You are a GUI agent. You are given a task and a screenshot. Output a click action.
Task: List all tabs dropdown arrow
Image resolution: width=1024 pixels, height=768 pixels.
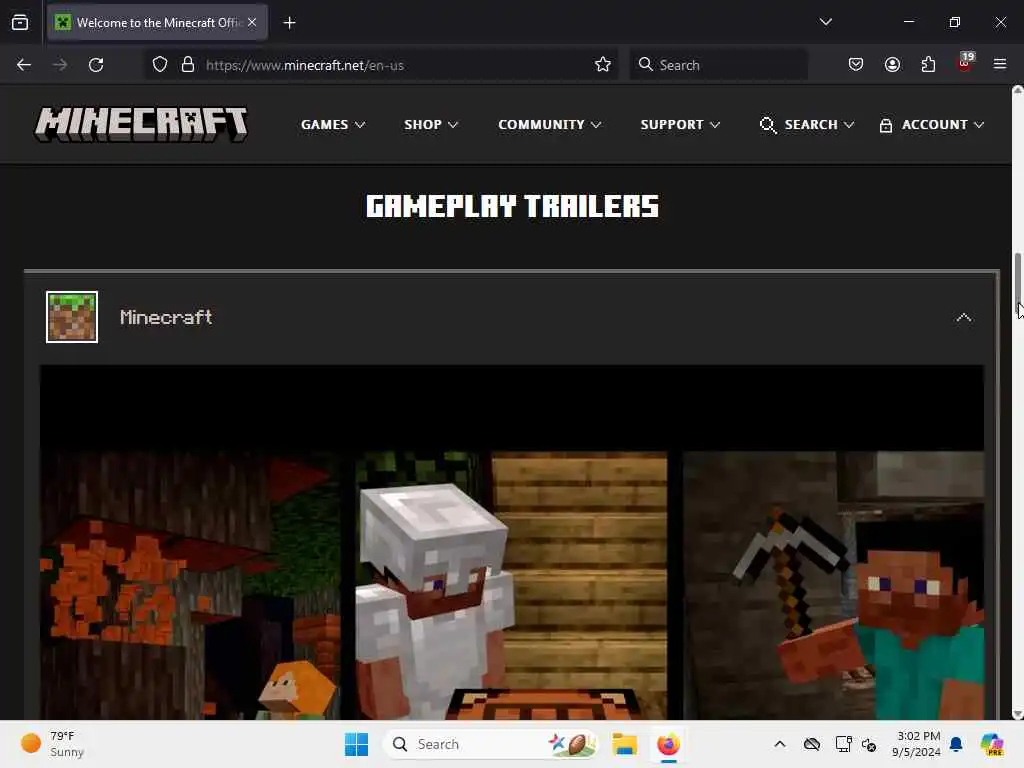pyautogui.click(x=825, y=22)
